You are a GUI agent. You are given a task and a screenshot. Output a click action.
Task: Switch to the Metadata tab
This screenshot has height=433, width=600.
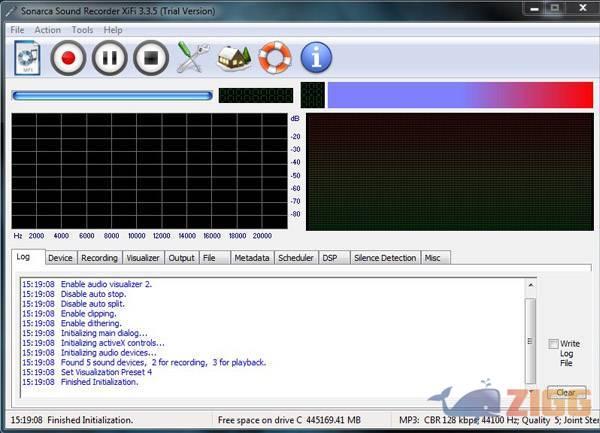tap(252, 258)
